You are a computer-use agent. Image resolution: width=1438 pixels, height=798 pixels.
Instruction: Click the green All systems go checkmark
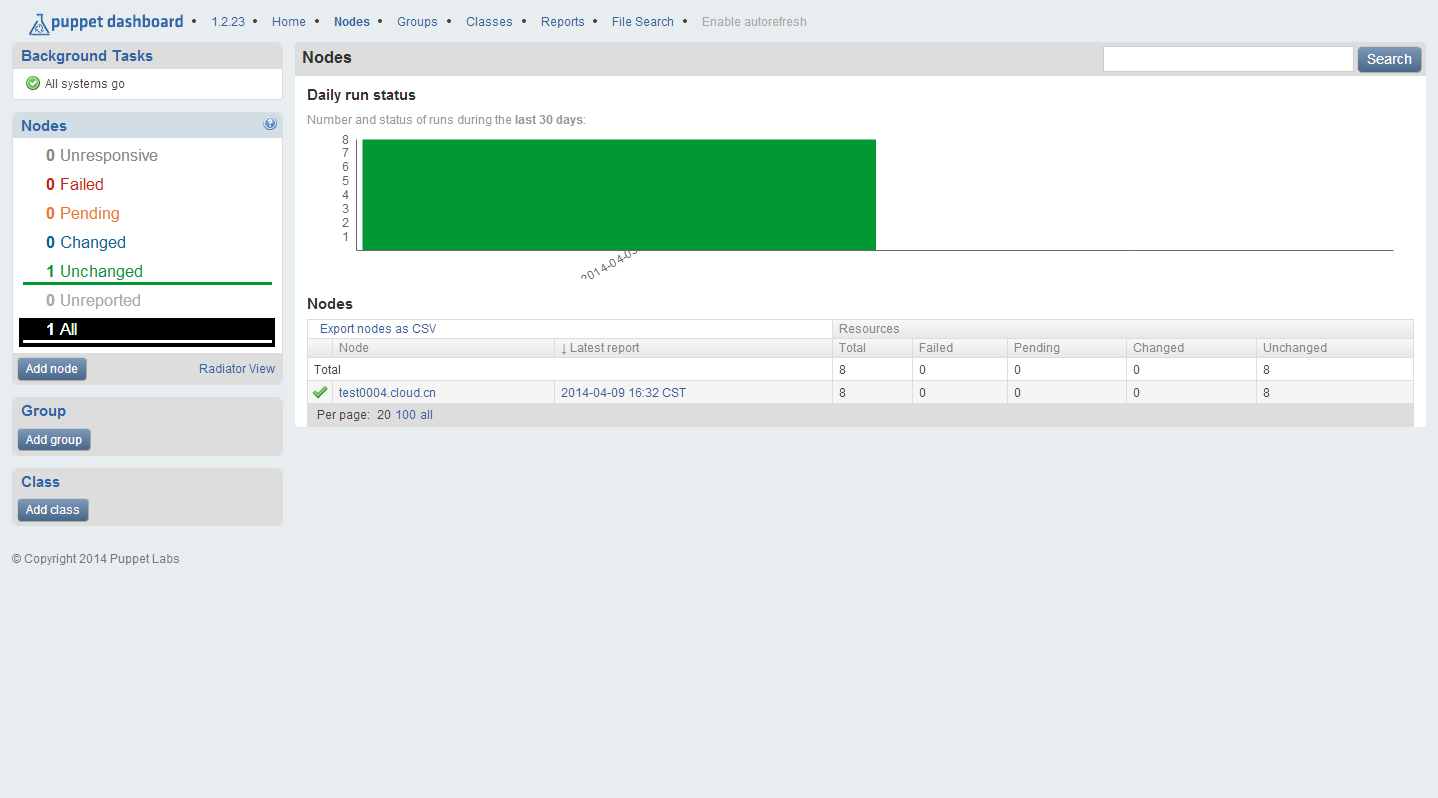pos(33,84)
